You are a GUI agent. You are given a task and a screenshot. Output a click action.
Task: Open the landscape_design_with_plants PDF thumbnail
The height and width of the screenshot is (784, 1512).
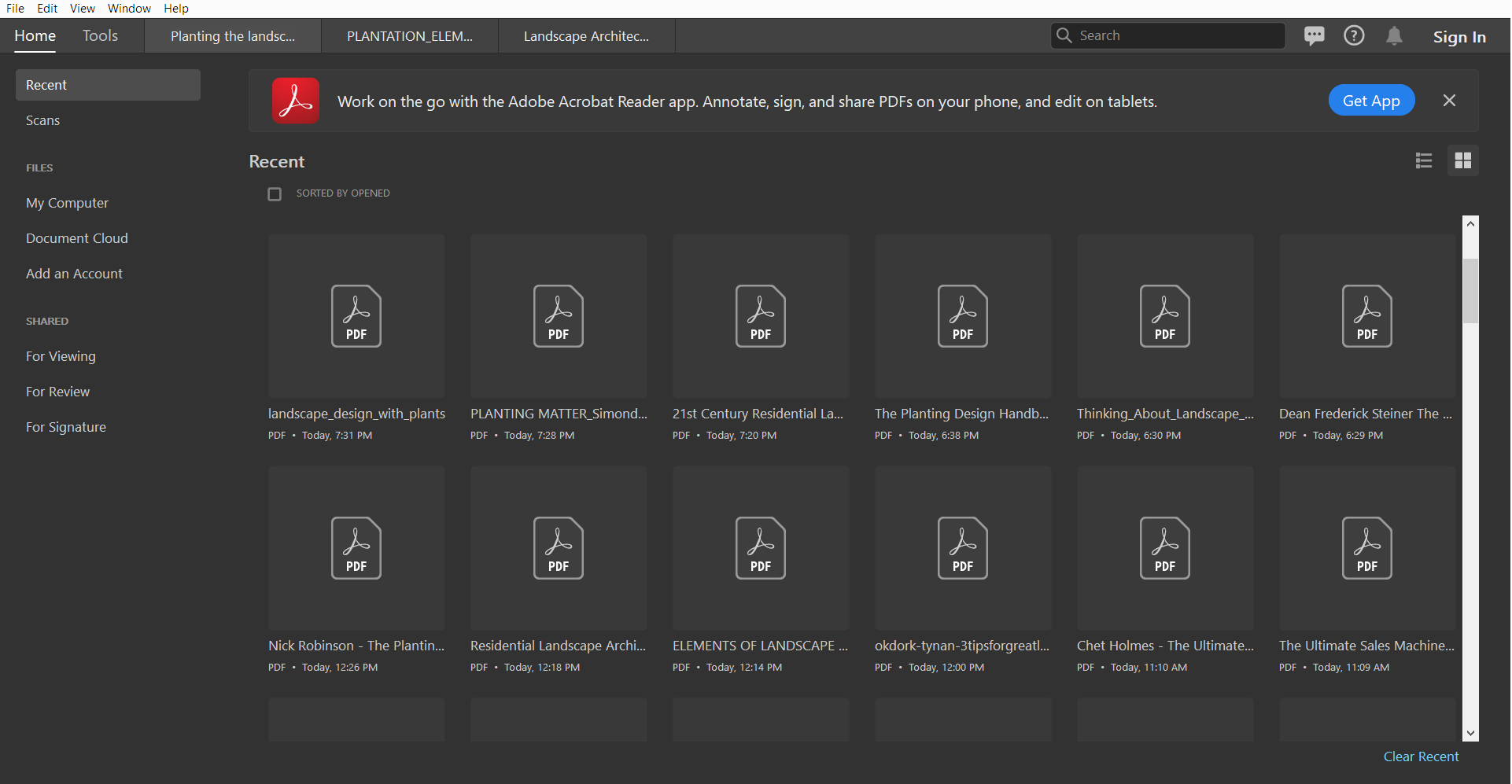tap(356, 315)
